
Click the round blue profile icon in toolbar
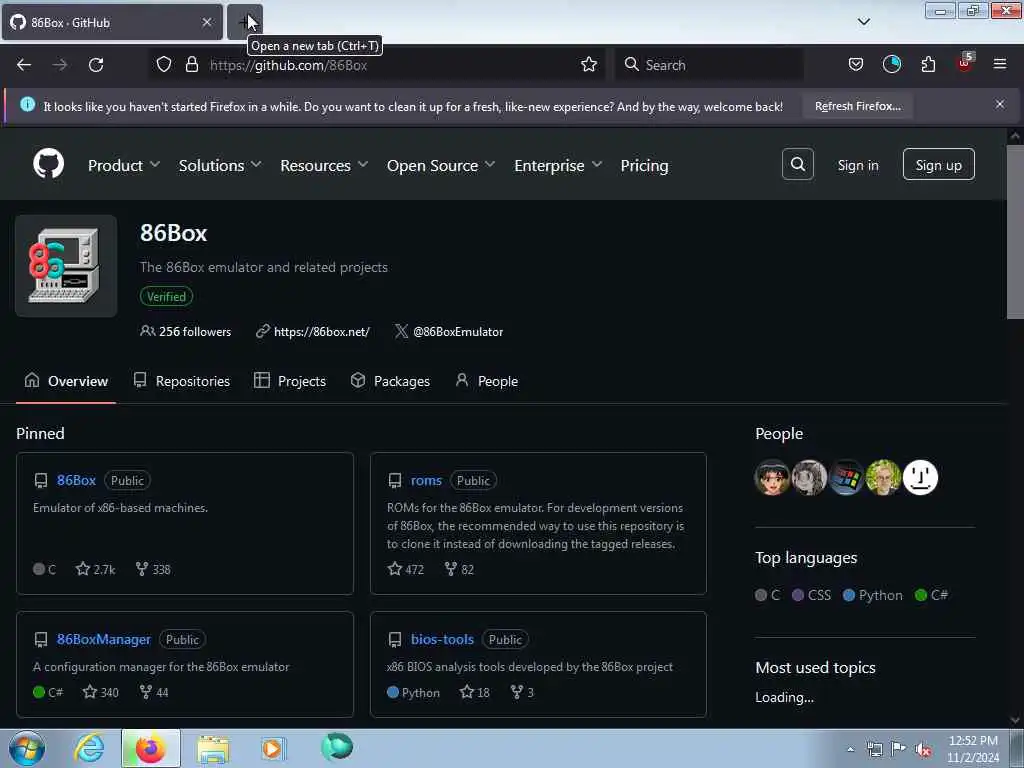891,64
